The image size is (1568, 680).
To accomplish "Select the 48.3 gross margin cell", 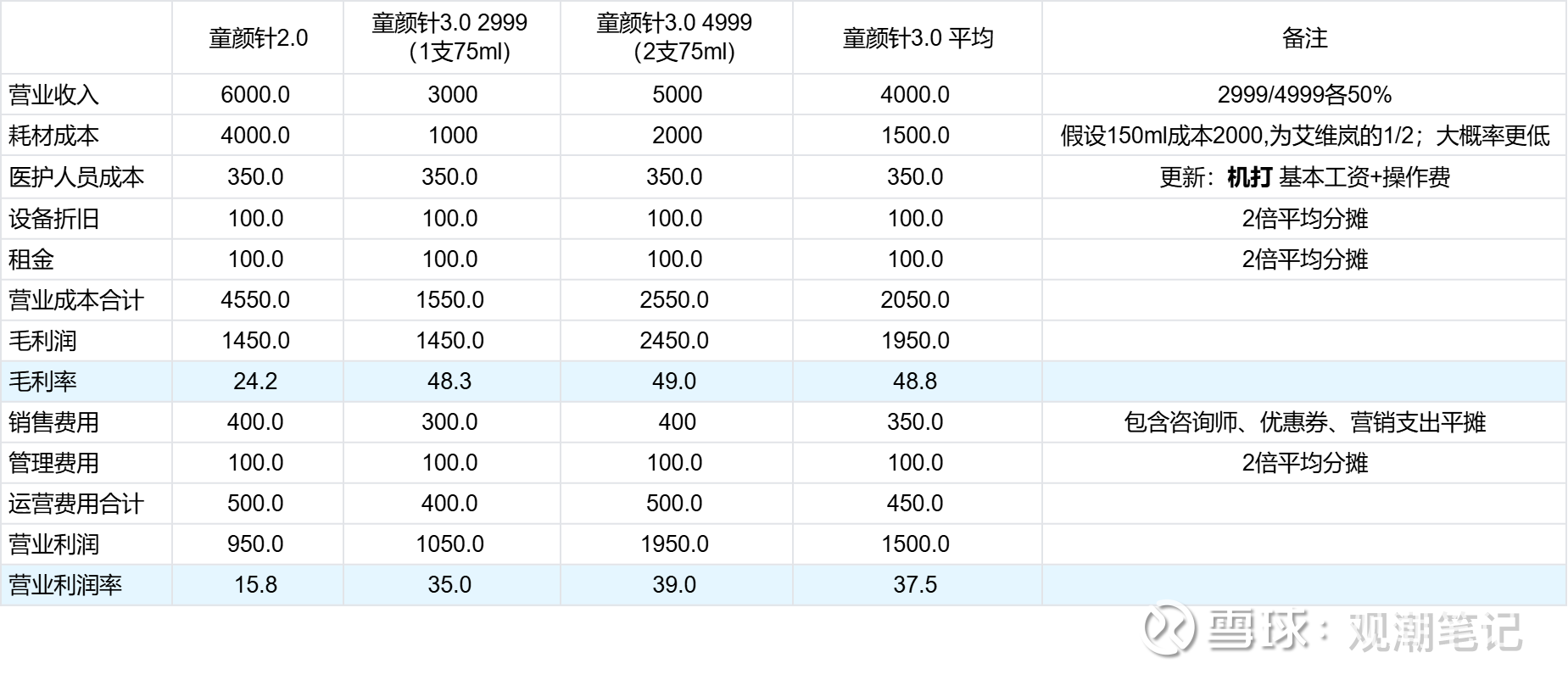I will click(449, 382).
